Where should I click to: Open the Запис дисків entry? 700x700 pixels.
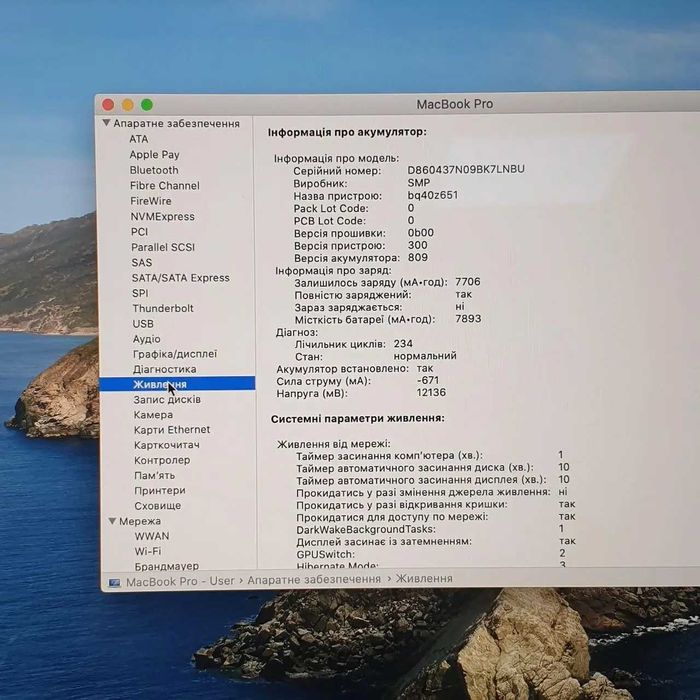[x=167, y=400]
